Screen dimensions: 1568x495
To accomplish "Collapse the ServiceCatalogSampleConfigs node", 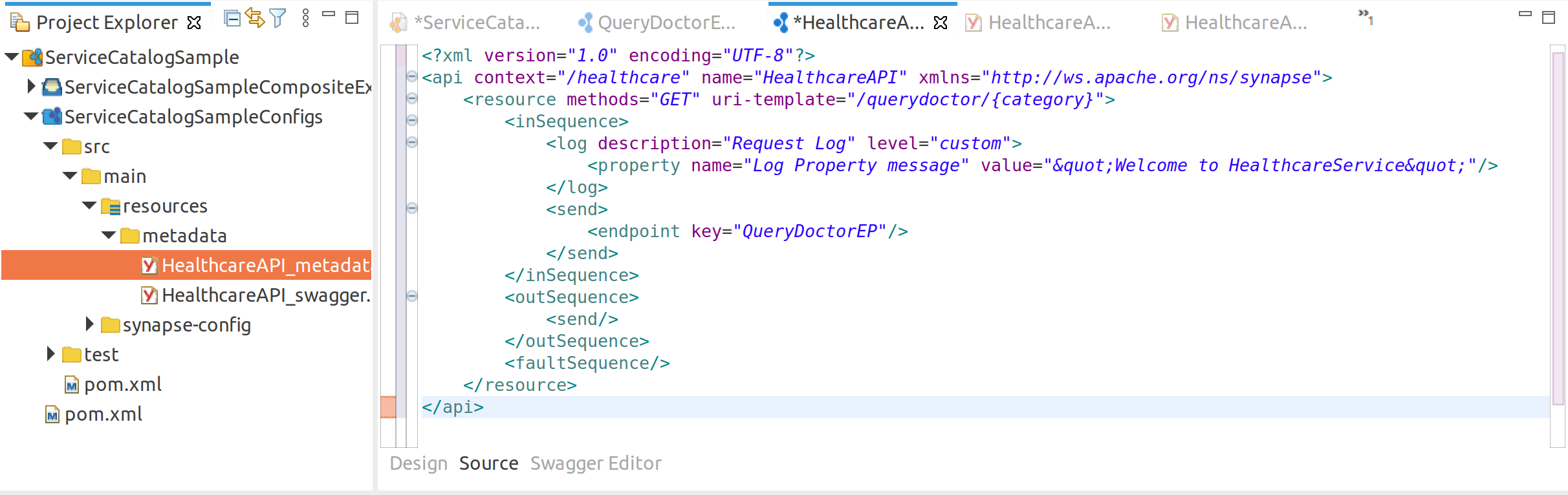I will click(30, 116).
